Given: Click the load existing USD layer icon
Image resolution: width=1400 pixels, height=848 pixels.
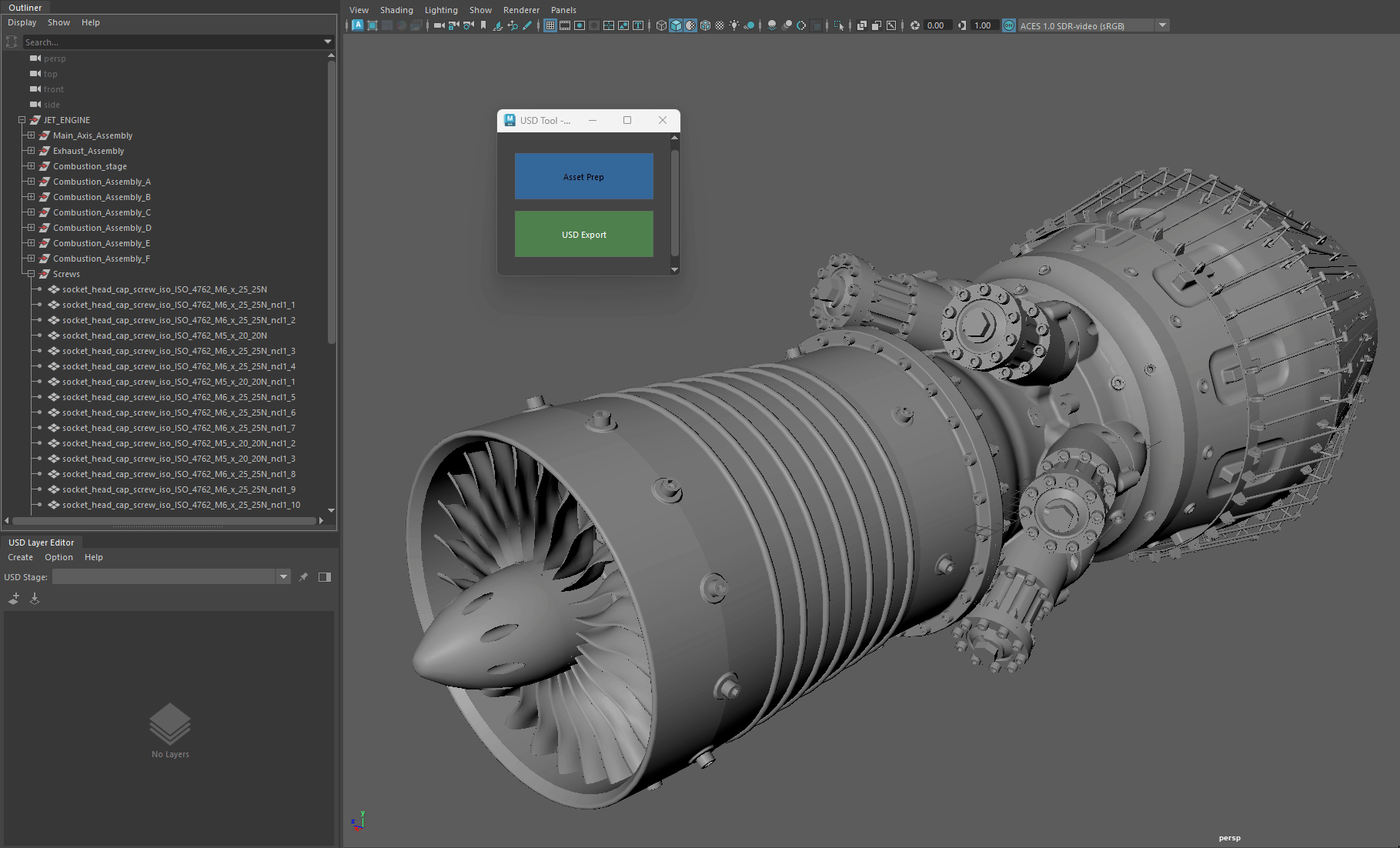Looking at the screenshot, I should 35,599.
